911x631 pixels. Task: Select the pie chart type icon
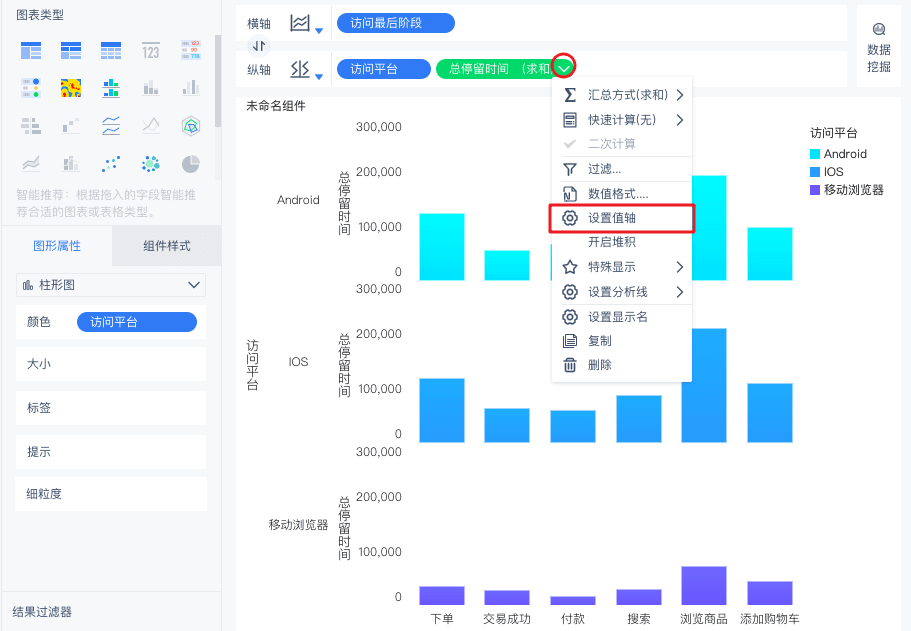[x=191, y=164]
